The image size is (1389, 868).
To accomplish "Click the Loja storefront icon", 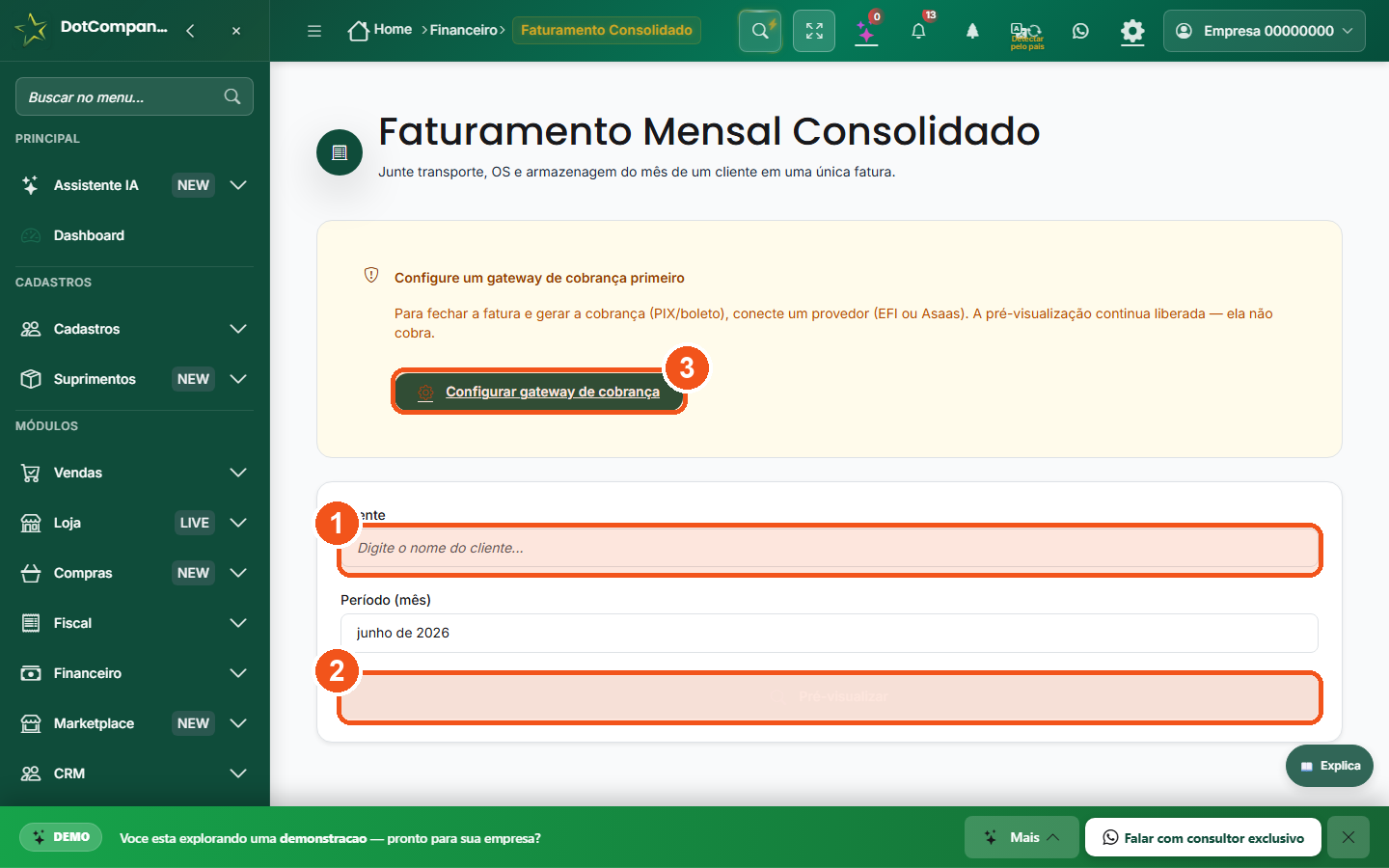I will point(31,523).
